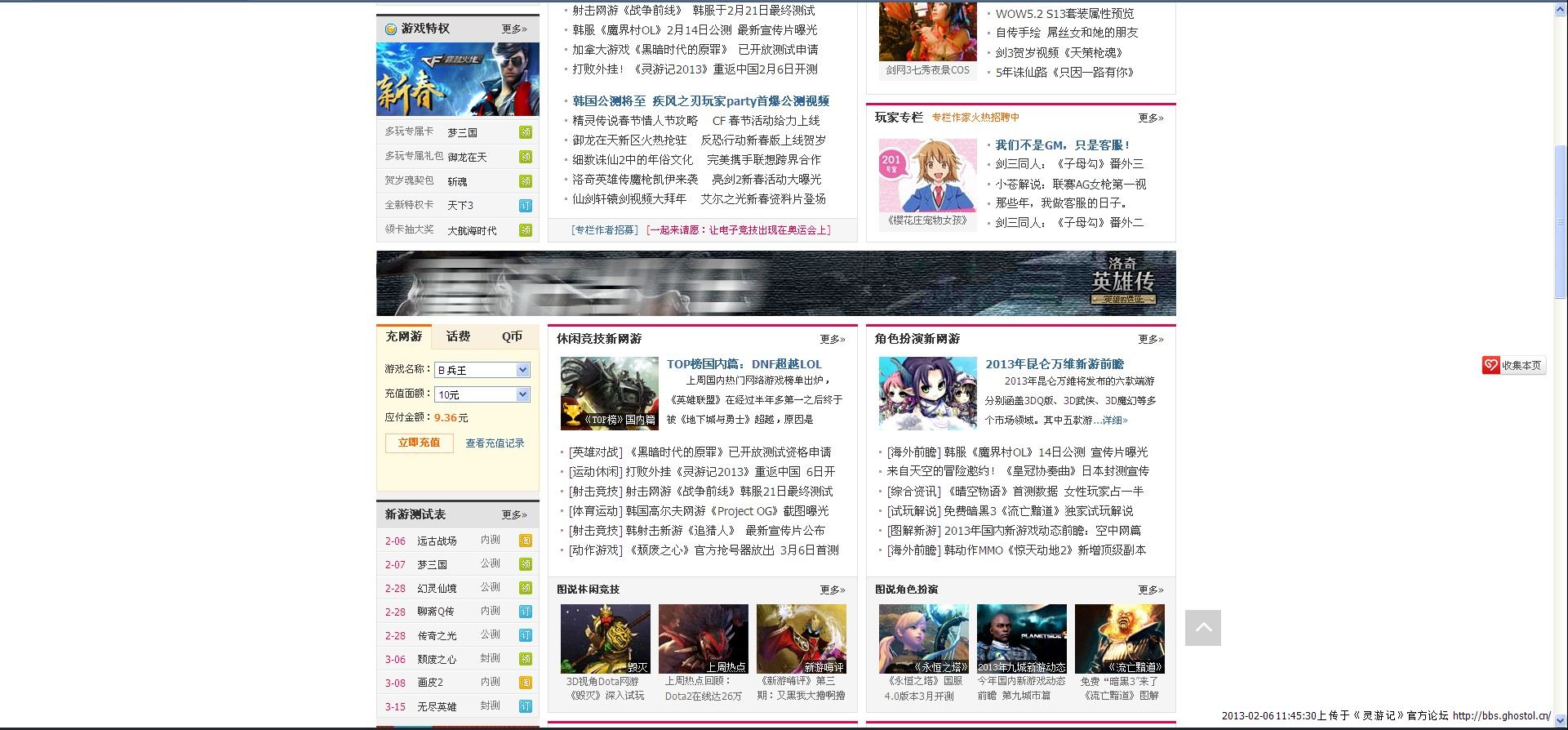The height and width of the screenshot is (730, 1568).
Task: Expand 更多» in the 新游测试表 header
Action: [514, 515]
